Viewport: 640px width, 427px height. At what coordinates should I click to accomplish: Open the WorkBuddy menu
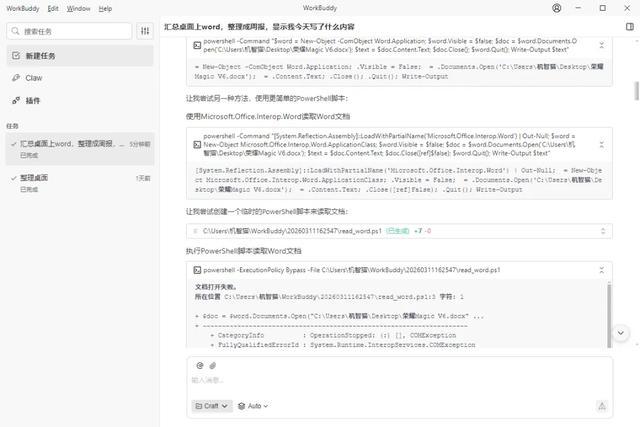tap(23, 8)
